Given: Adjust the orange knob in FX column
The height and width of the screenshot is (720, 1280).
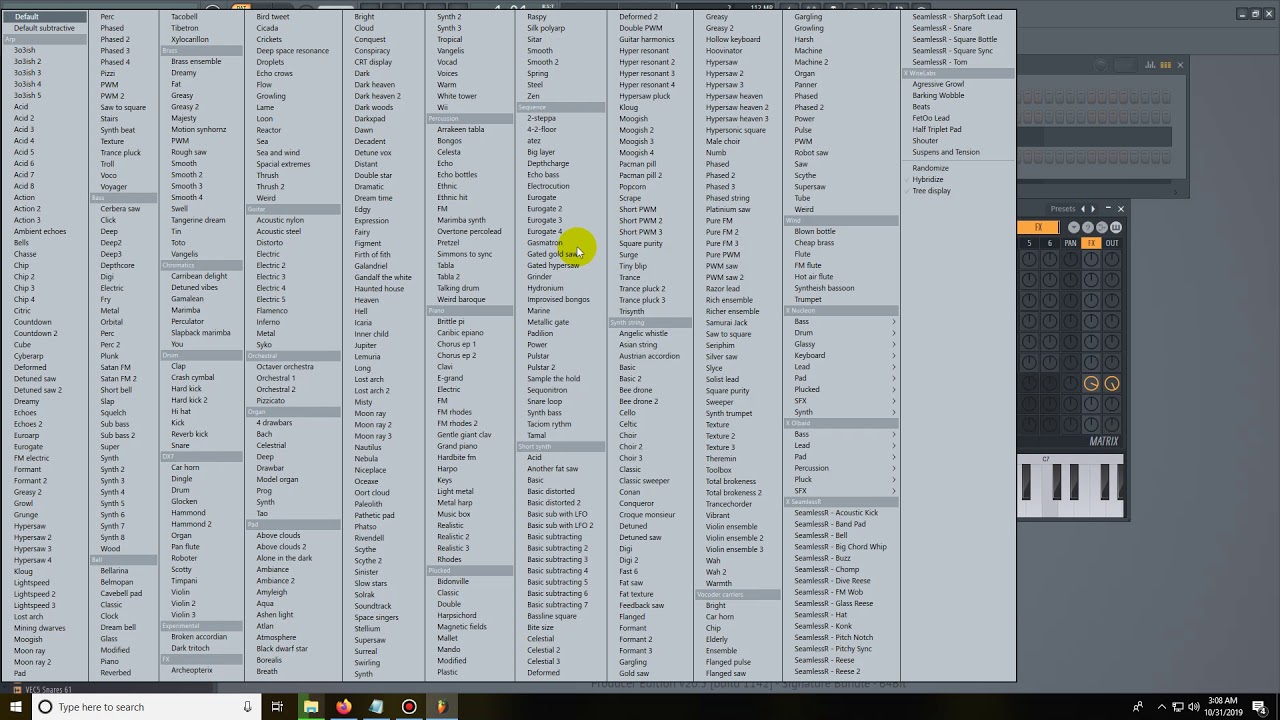Looking at the screenshot, I should (x=1091, y=384).
